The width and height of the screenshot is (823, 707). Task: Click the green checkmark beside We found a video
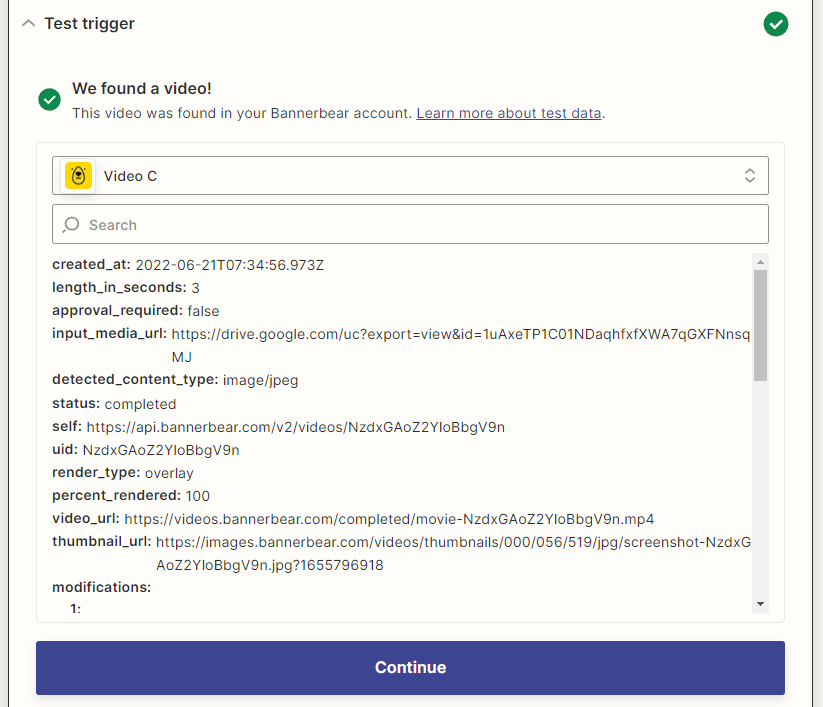tap(49, 100)
